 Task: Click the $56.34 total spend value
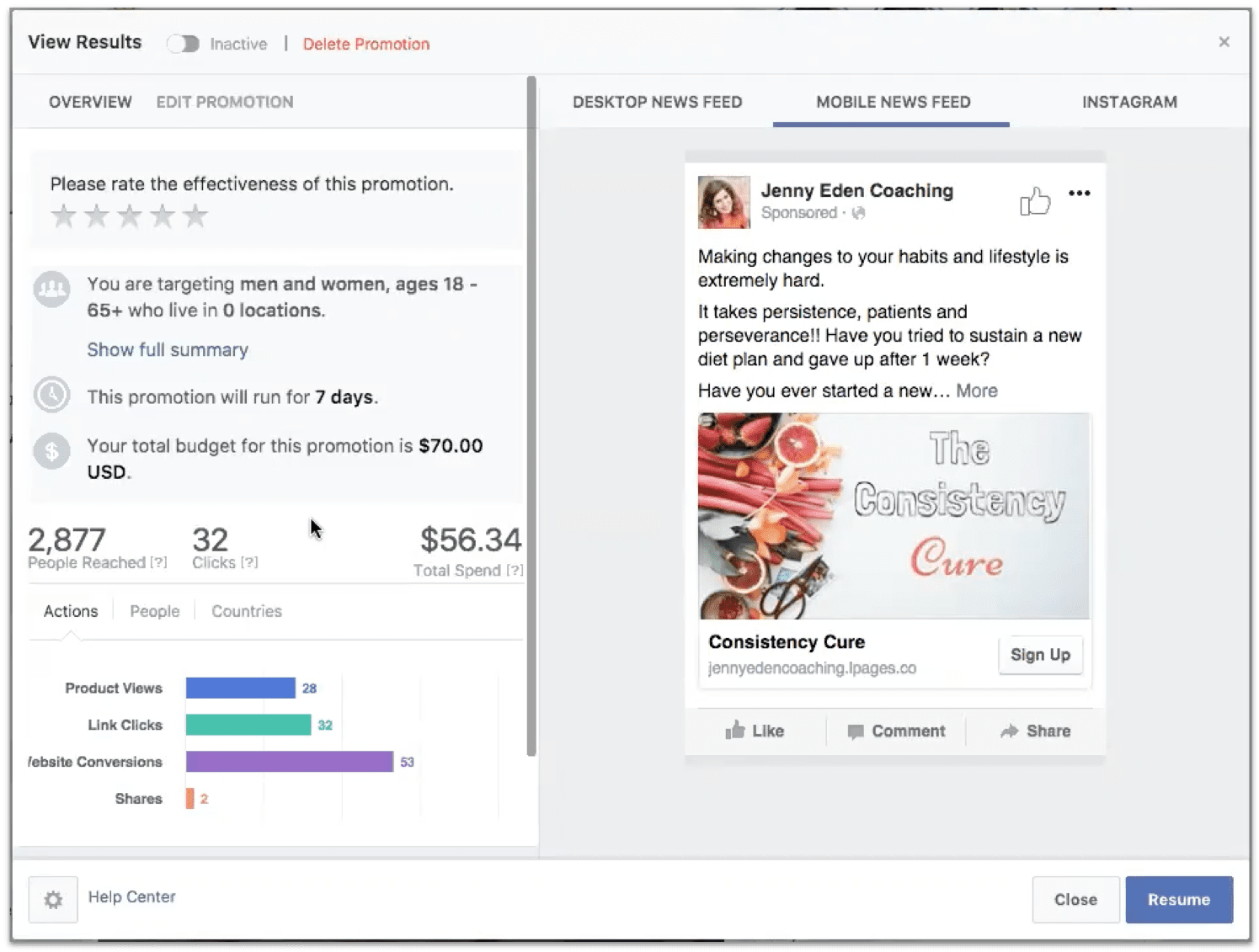click(x=471, y=540)
